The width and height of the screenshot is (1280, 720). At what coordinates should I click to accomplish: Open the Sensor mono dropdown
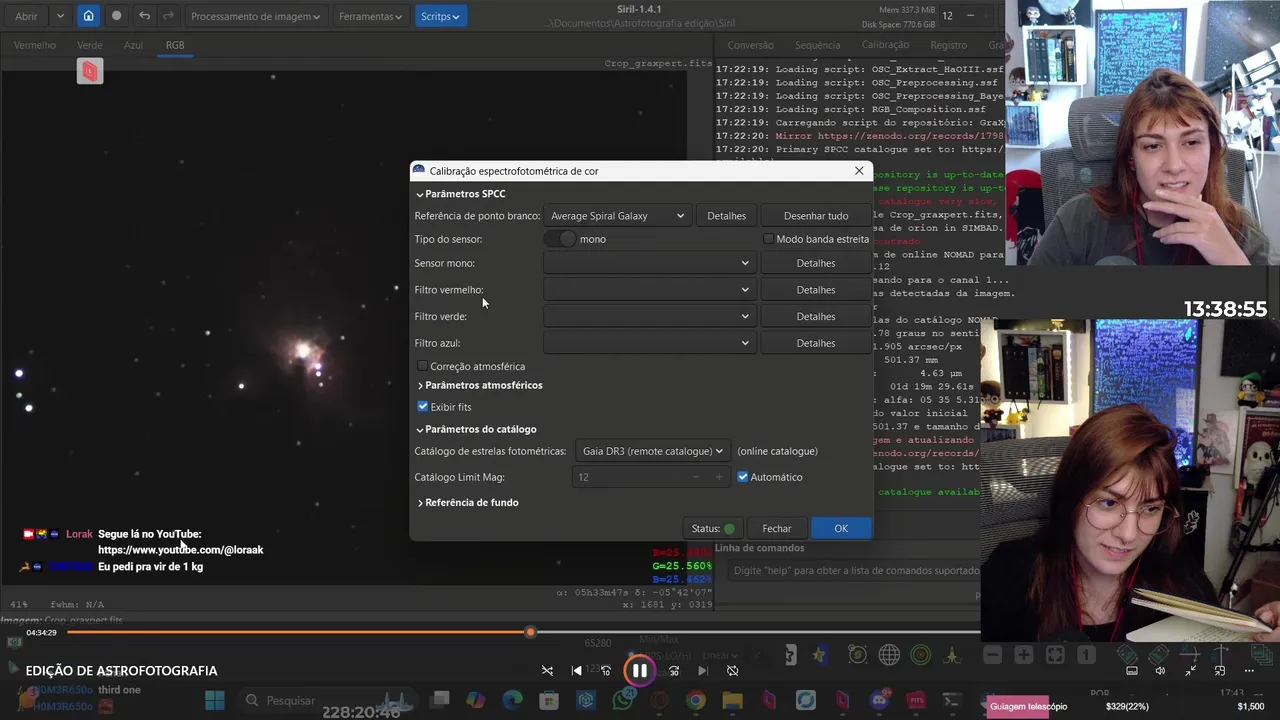click(648, 263)
